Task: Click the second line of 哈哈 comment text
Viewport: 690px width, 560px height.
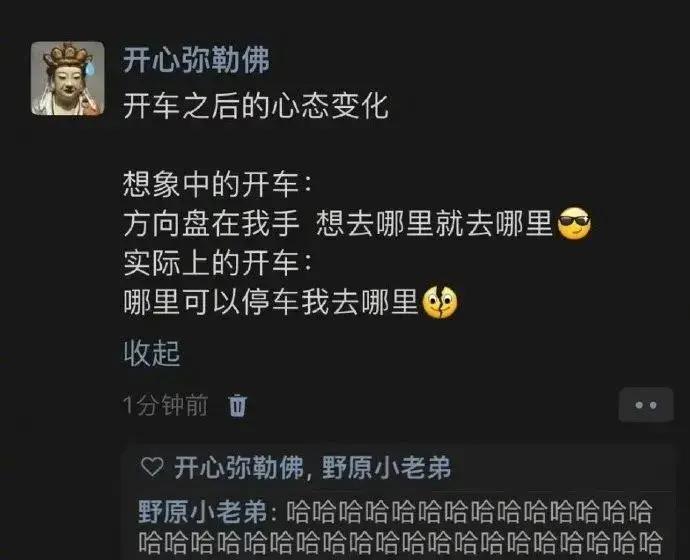Action: click(400, 543)
